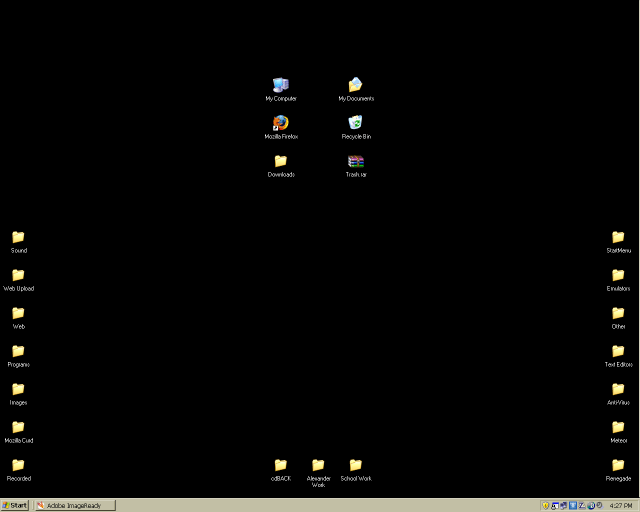Screen dimensions: 640x512
Task: Select the Emulators folder
Action: [618, 276]
